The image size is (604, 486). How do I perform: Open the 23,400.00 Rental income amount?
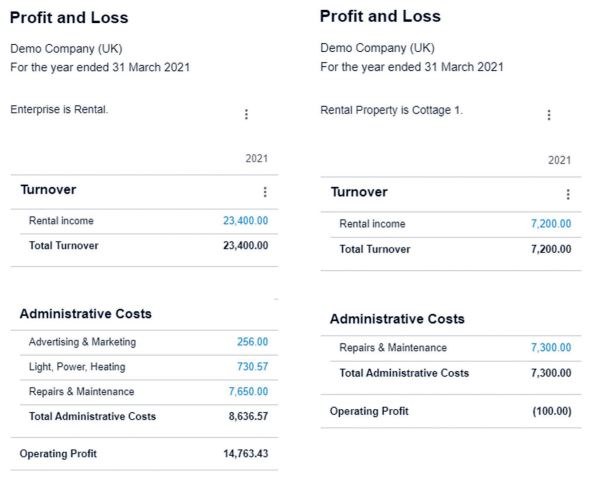click(245, 221)
